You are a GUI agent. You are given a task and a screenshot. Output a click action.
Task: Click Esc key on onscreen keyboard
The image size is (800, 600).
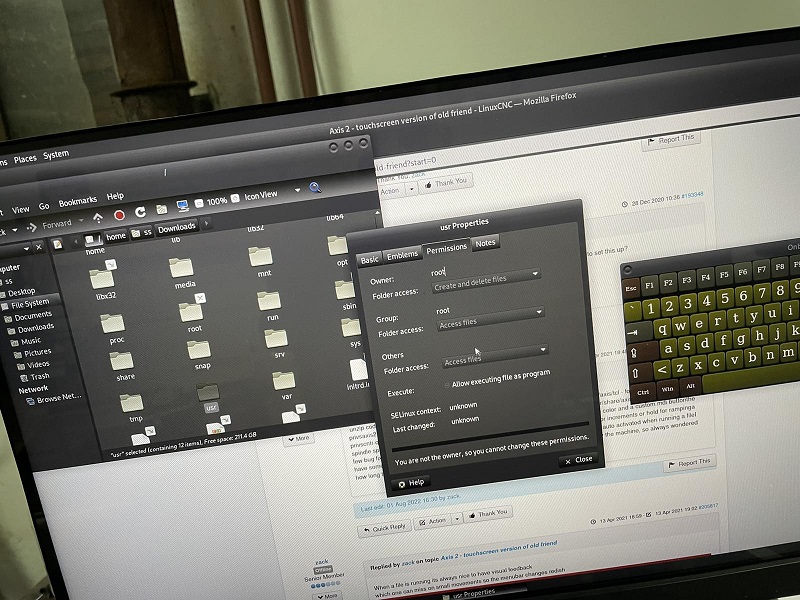(631, 289)
